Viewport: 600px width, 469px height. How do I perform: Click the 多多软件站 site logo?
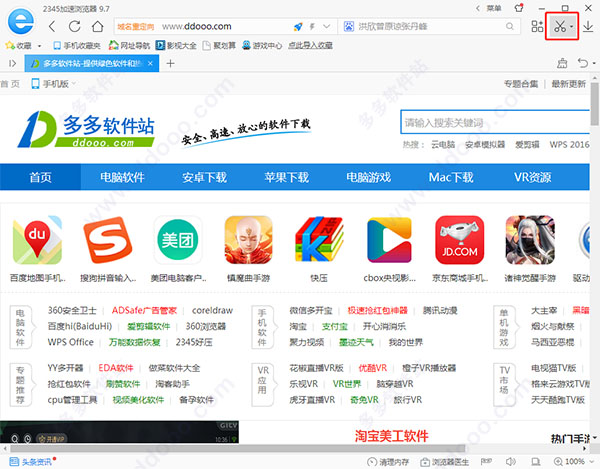pyautogui.click(x=86, y=129)
